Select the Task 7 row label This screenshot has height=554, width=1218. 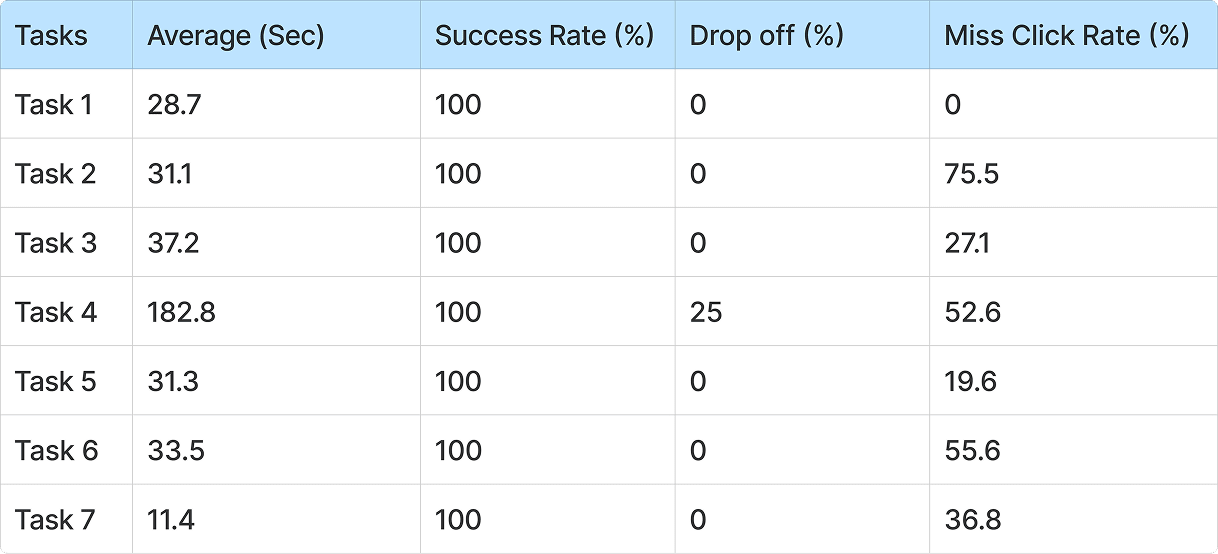[56, 519]
